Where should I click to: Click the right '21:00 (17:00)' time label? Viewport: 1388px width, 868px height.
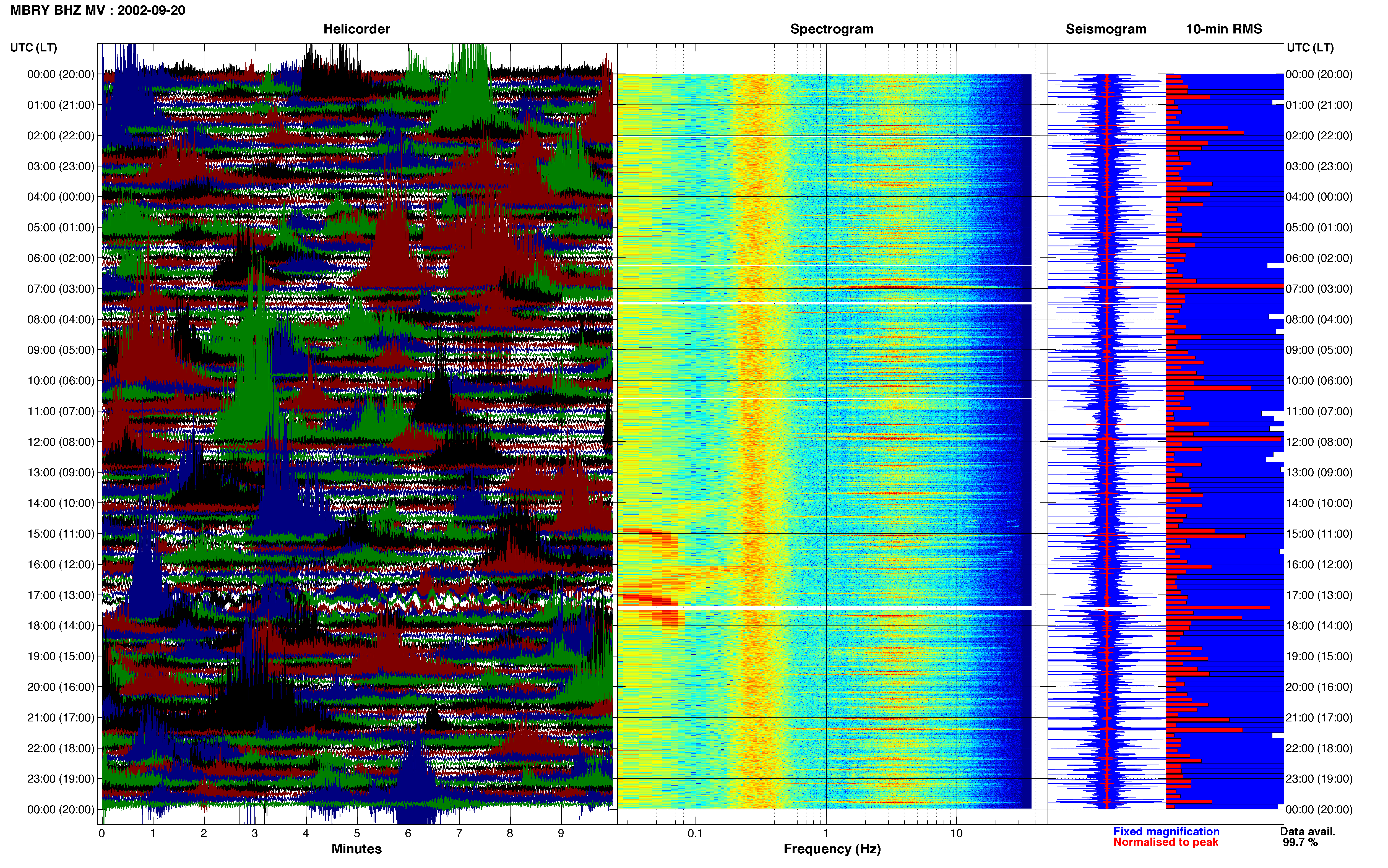pos(1319,718)
